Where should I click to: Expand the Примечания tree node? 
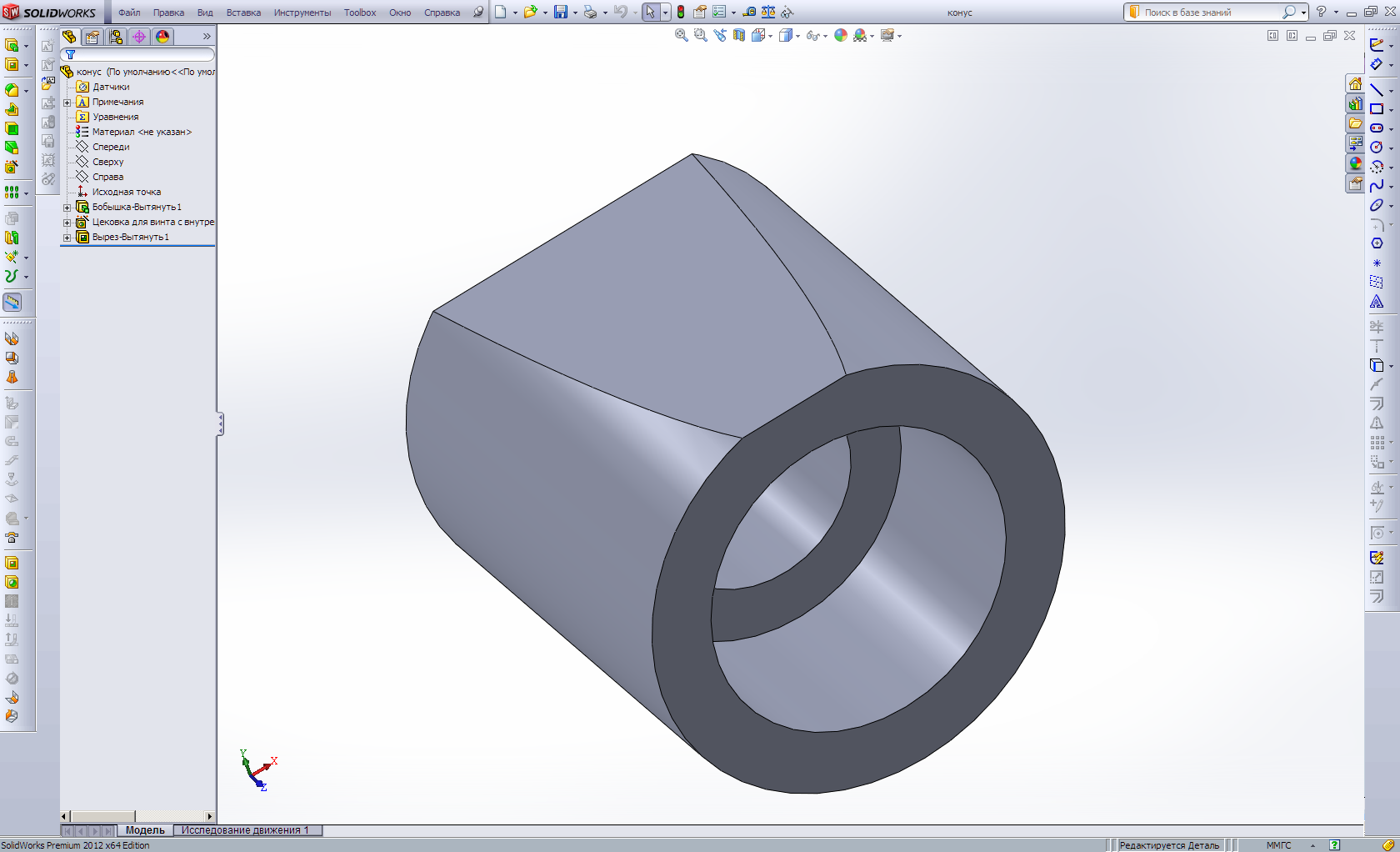coord(67,103)
